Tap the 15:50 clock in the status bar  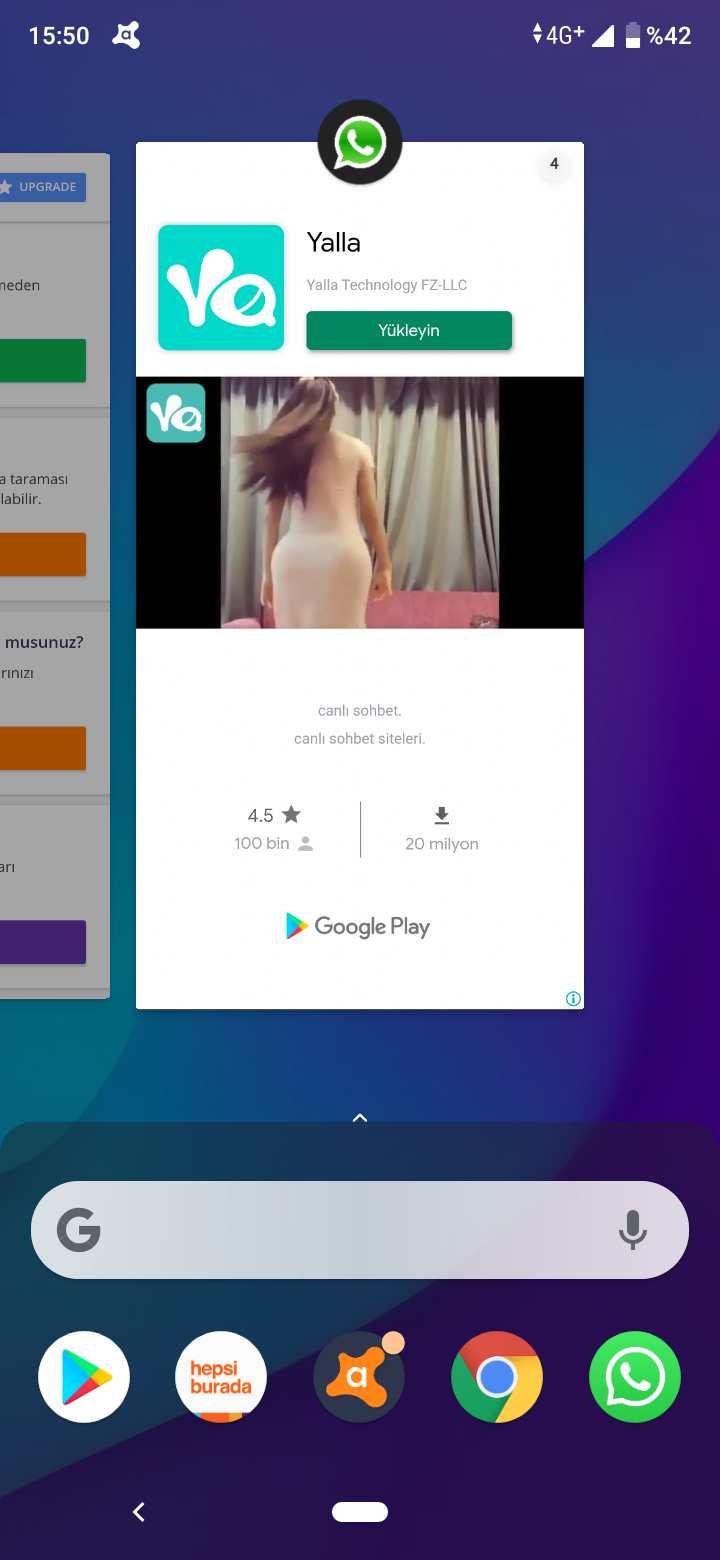tap(59, 36)
